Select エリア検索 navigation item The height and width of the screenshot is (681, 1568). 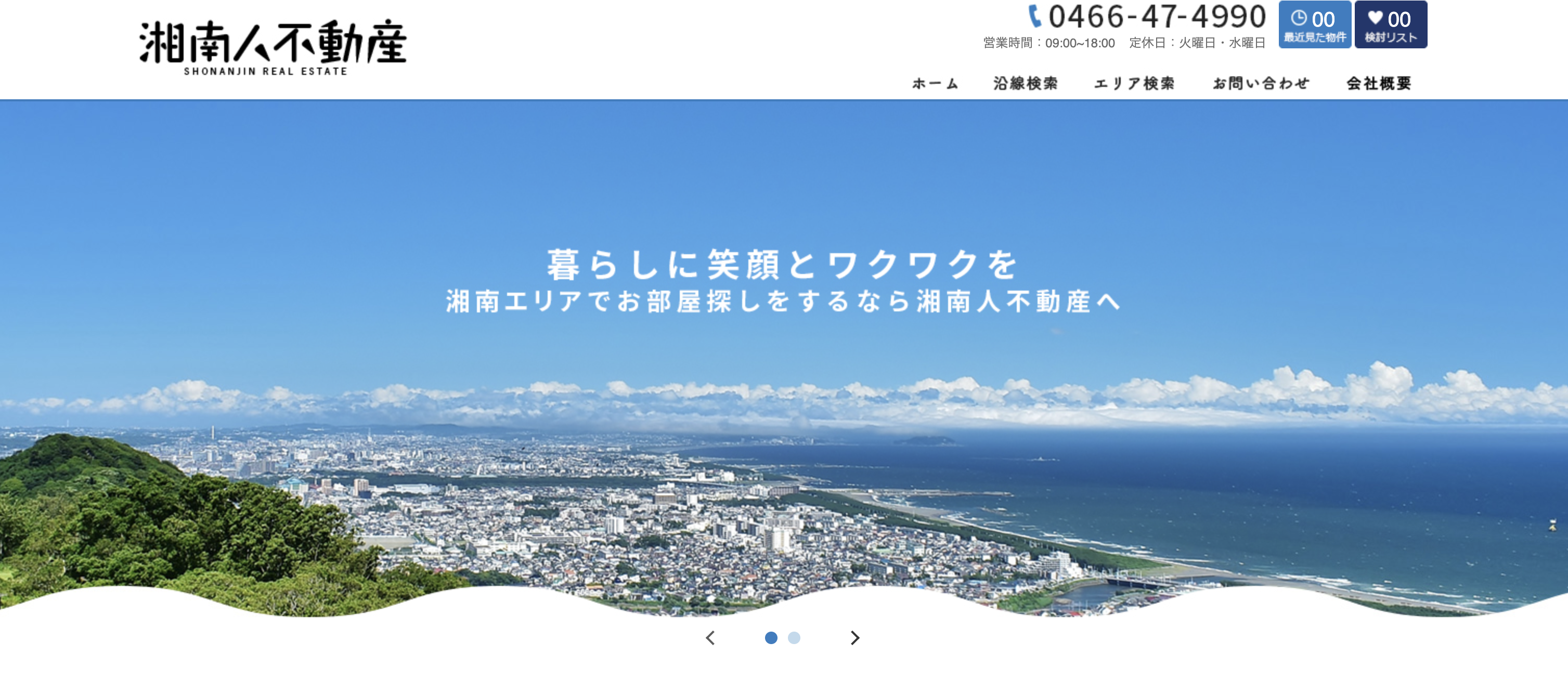coord(1135,83)
